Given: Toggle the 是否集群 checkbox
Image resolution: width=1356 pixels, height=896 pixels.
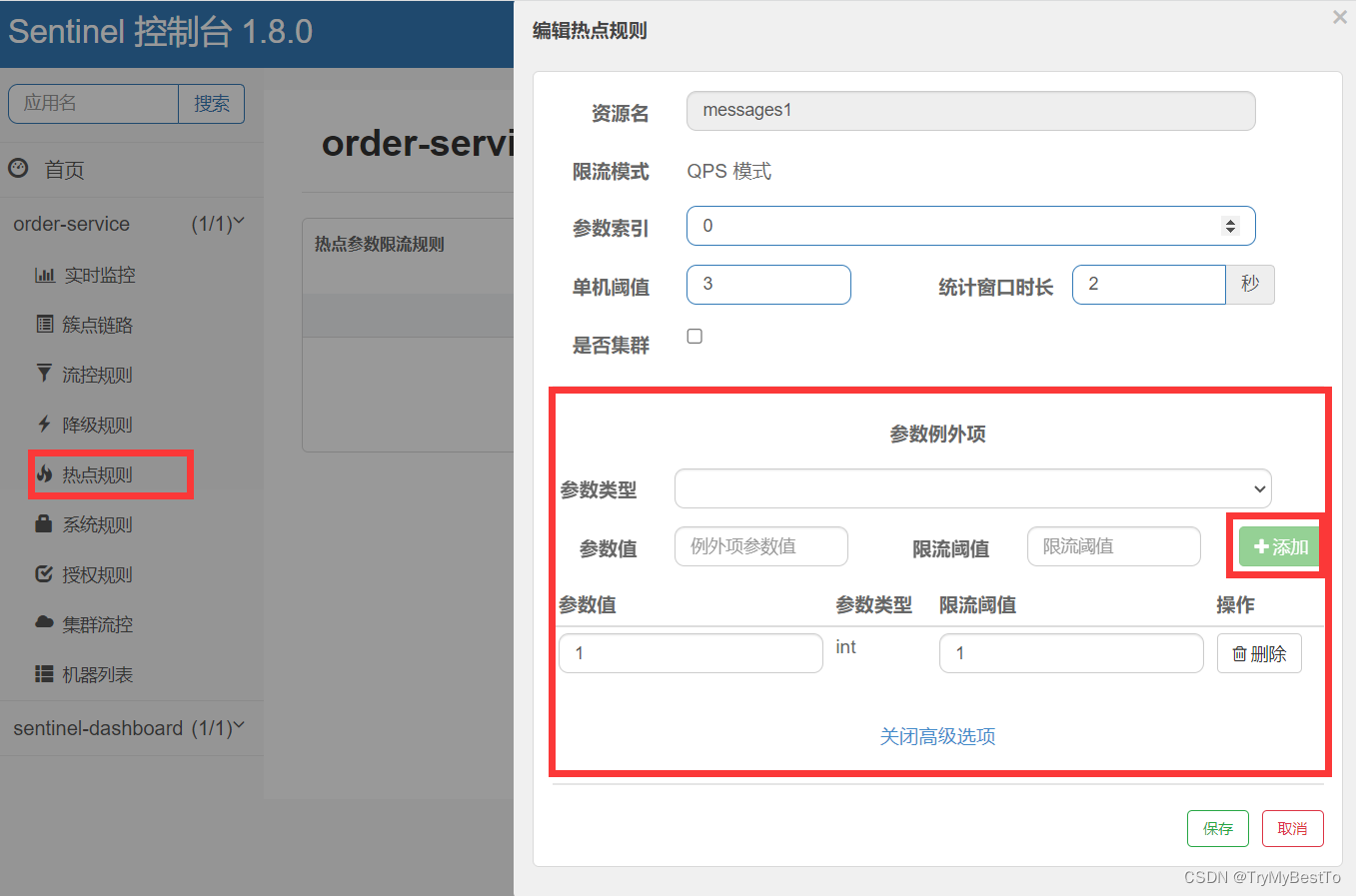Looking at the screenshot, I should (694, 337).
